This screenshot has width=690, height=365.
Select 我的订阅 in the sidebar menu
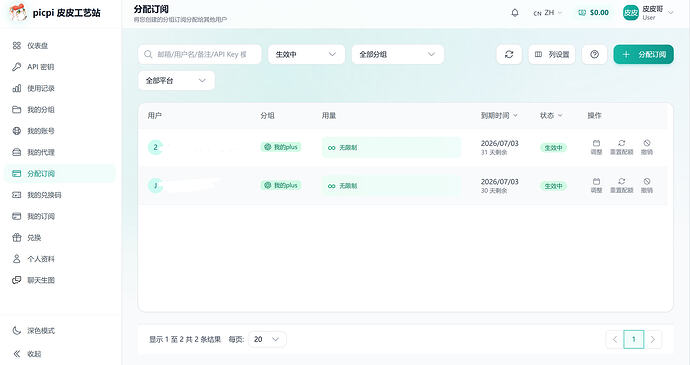60,216
